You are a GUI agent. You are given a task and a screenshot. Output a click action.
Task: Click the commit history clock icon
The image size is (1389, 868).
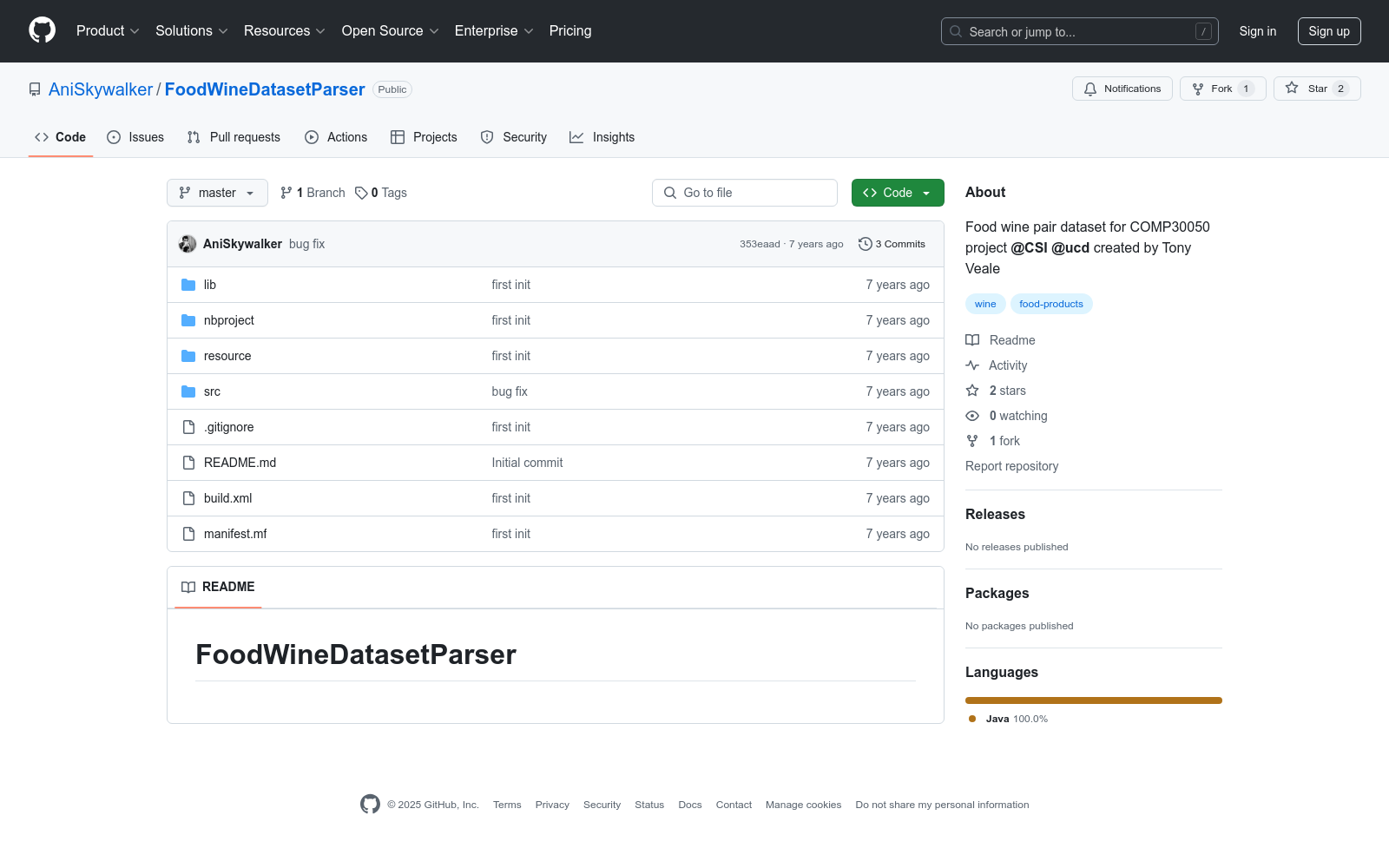(x=865, y=244)
